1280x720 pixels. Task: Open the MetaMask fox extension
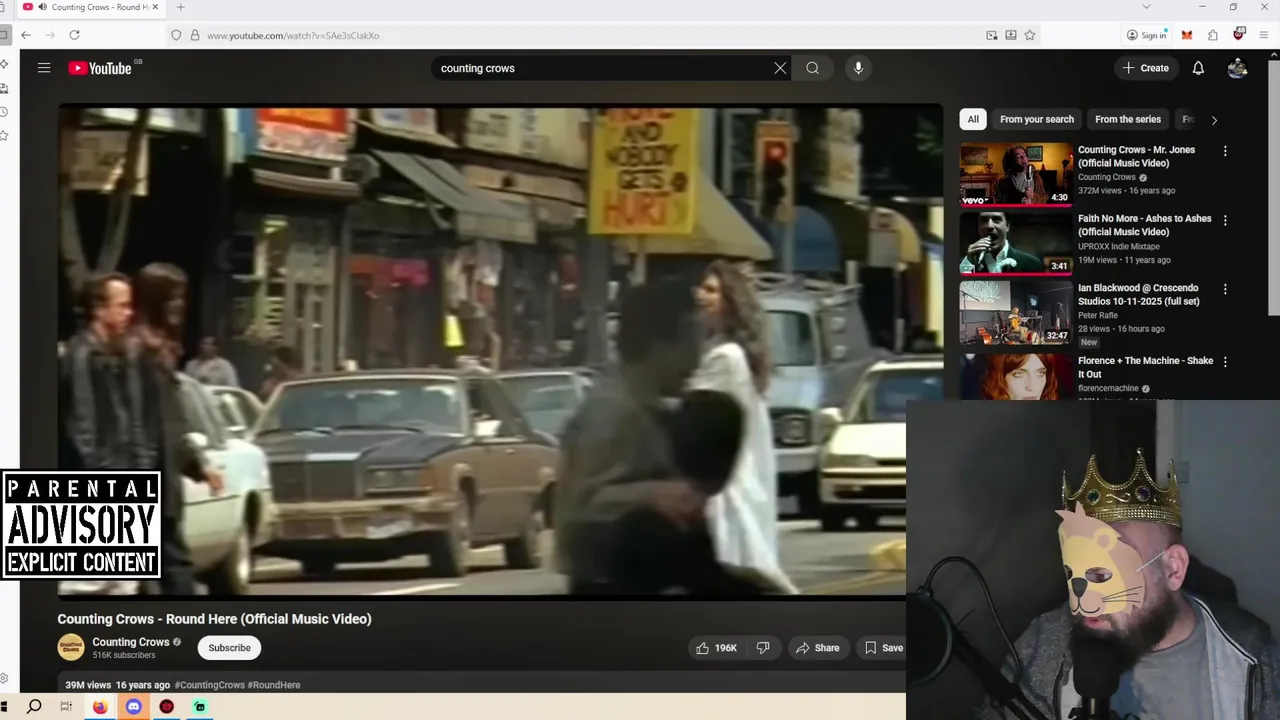pos(1186,35)
